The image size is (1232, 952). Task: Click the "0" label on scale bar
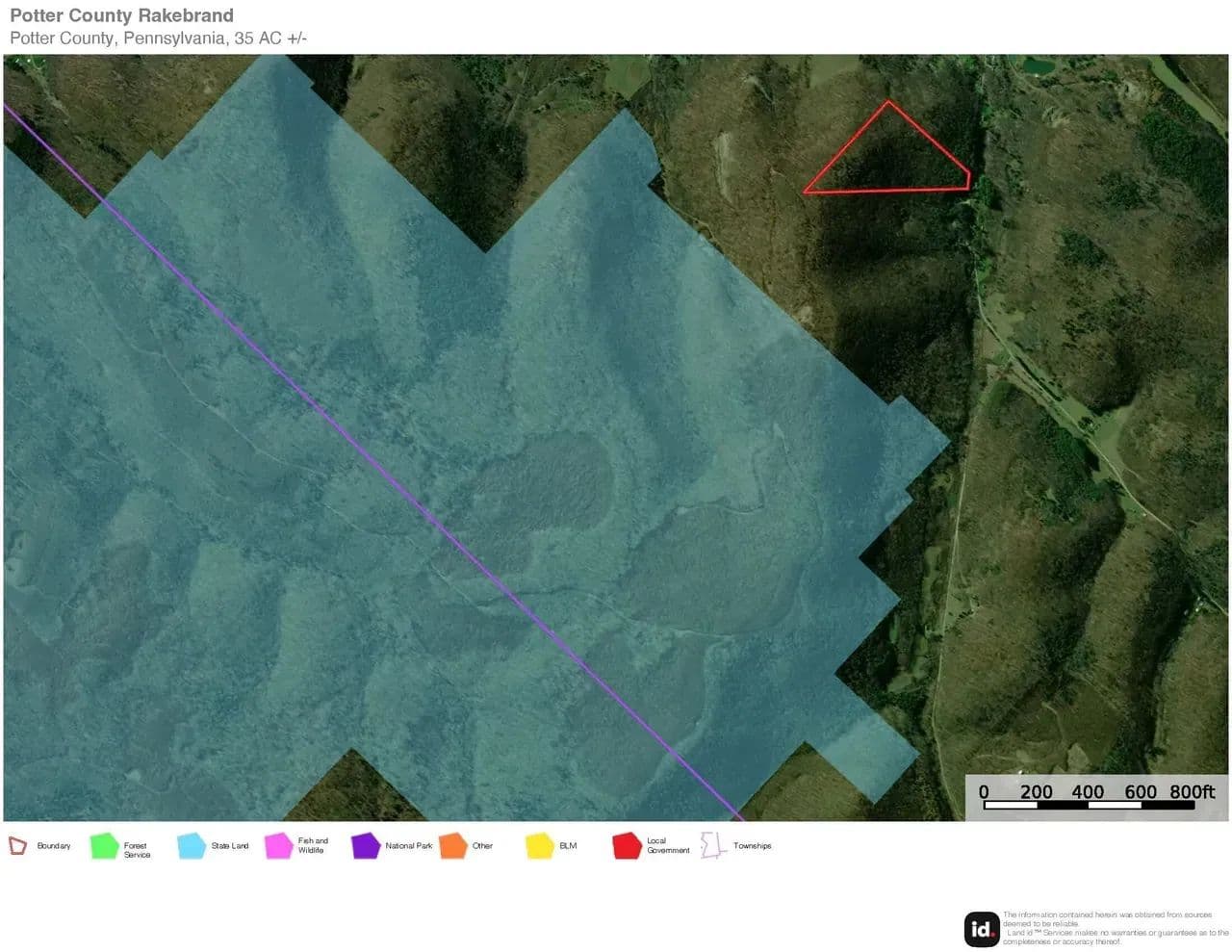pos(984,791)
